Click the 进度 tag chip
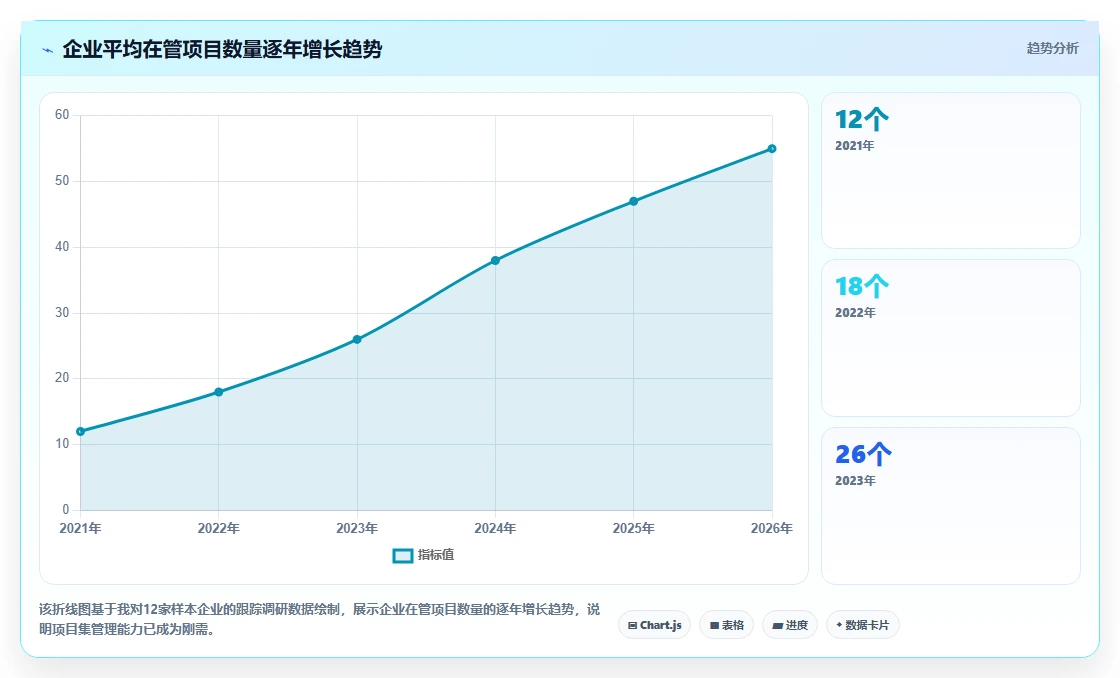Viewport: 1120px width, 678px height. 790,625
